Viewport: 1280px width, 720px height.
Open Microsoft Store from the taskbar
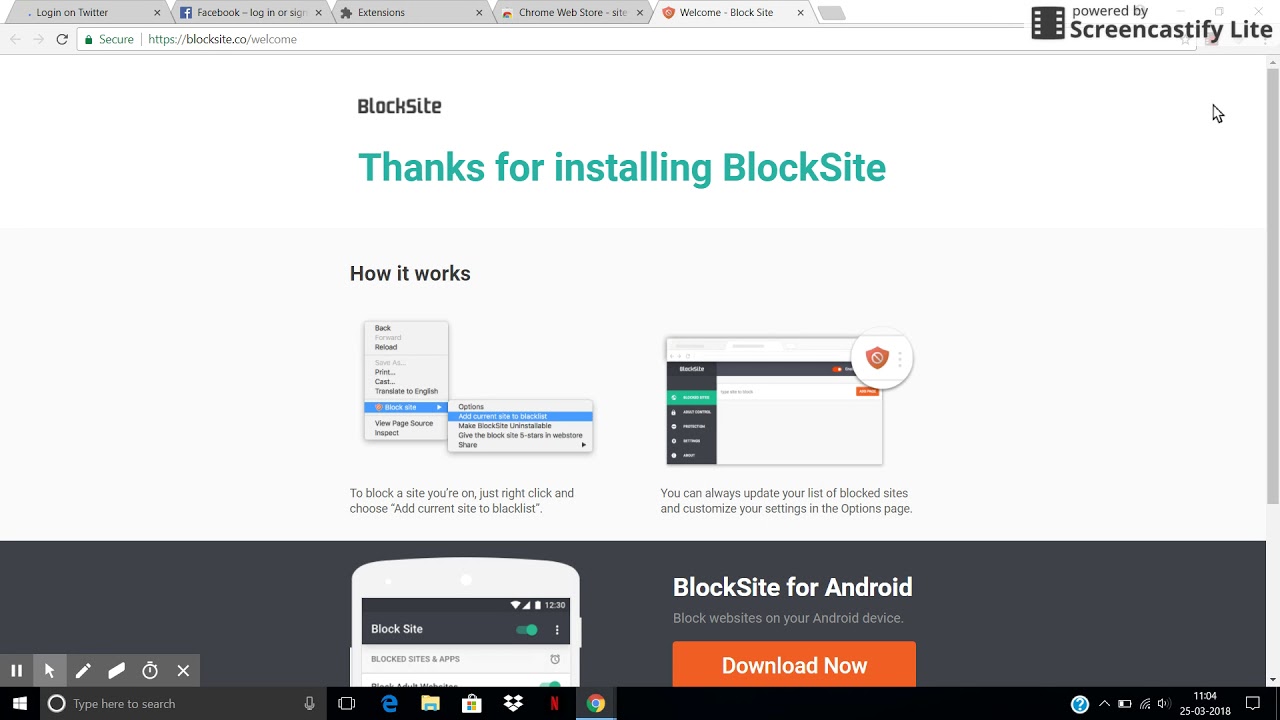(472, 704)
